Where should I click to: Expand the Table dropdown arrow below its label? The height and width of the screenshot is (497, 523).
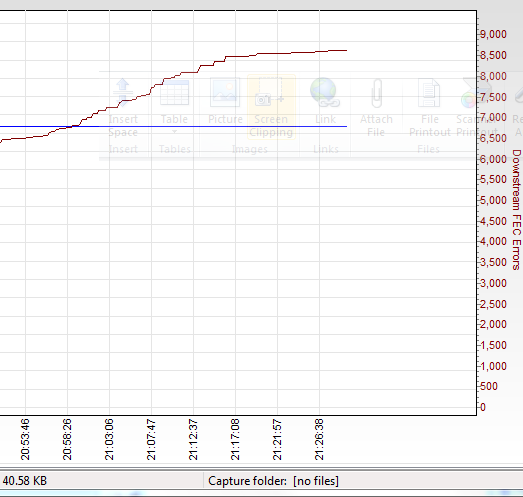click(174, 132)
